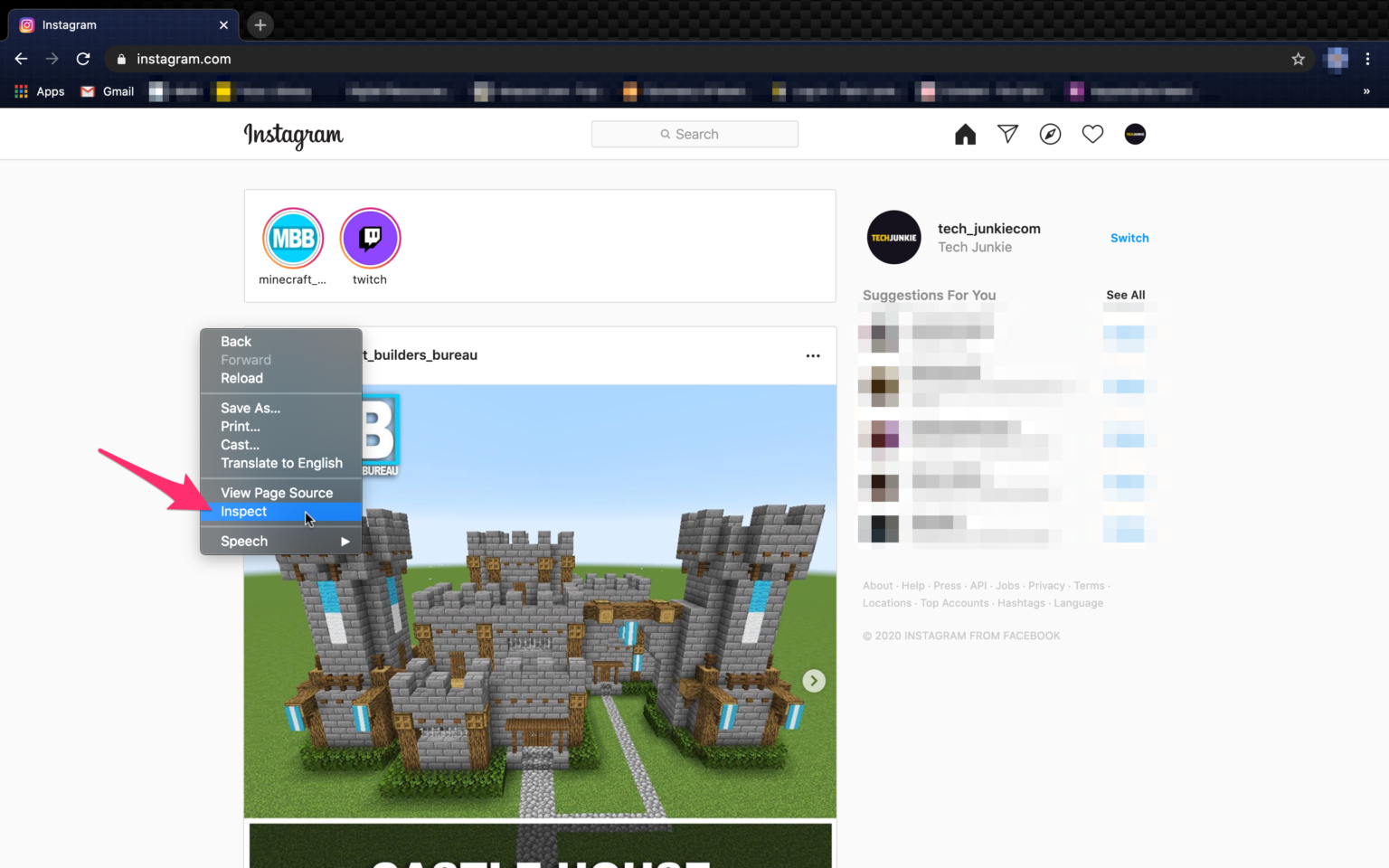Advance to next post image arrow
1389x868 pixels.
814,681
